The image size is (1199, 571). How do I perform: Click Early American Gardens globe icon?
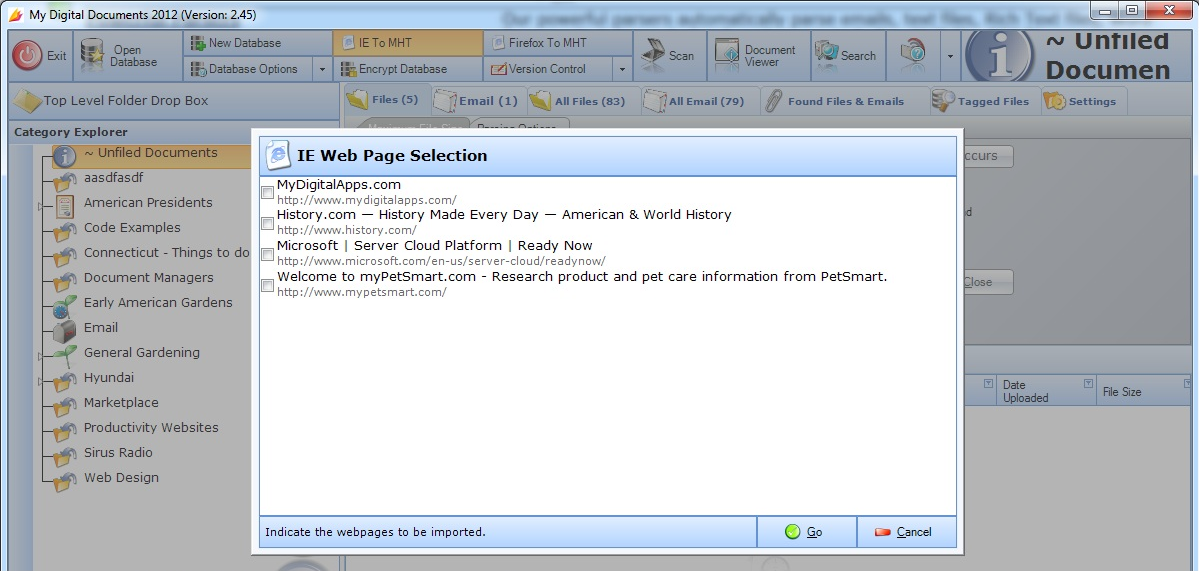click(x=65, y=306)
